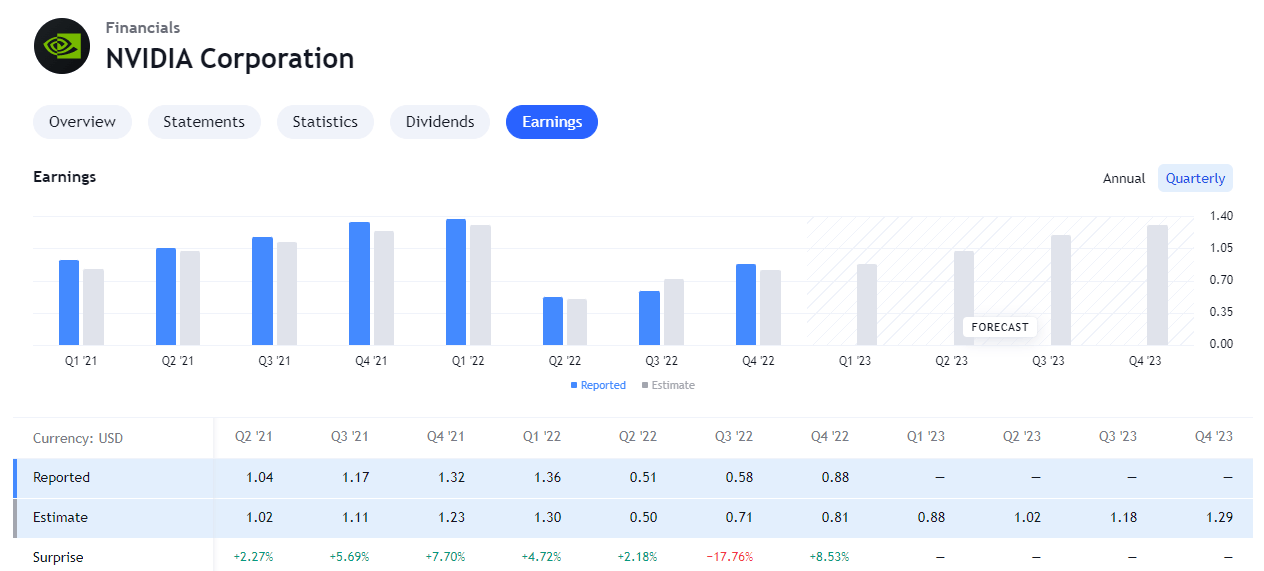Click estimate value 1.11
1264x571 pixels.
coord(355,517)
